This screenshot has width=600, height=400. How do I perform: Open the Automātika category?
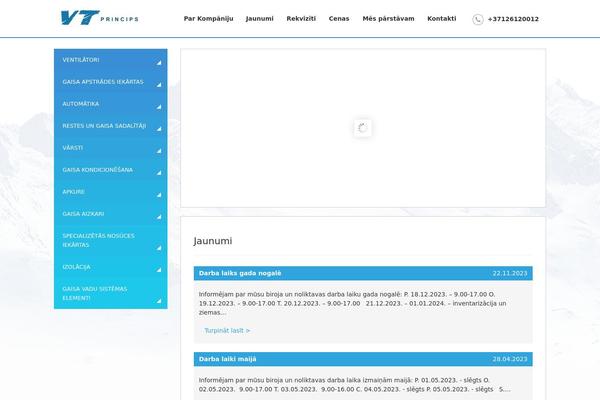coord(81,104)
